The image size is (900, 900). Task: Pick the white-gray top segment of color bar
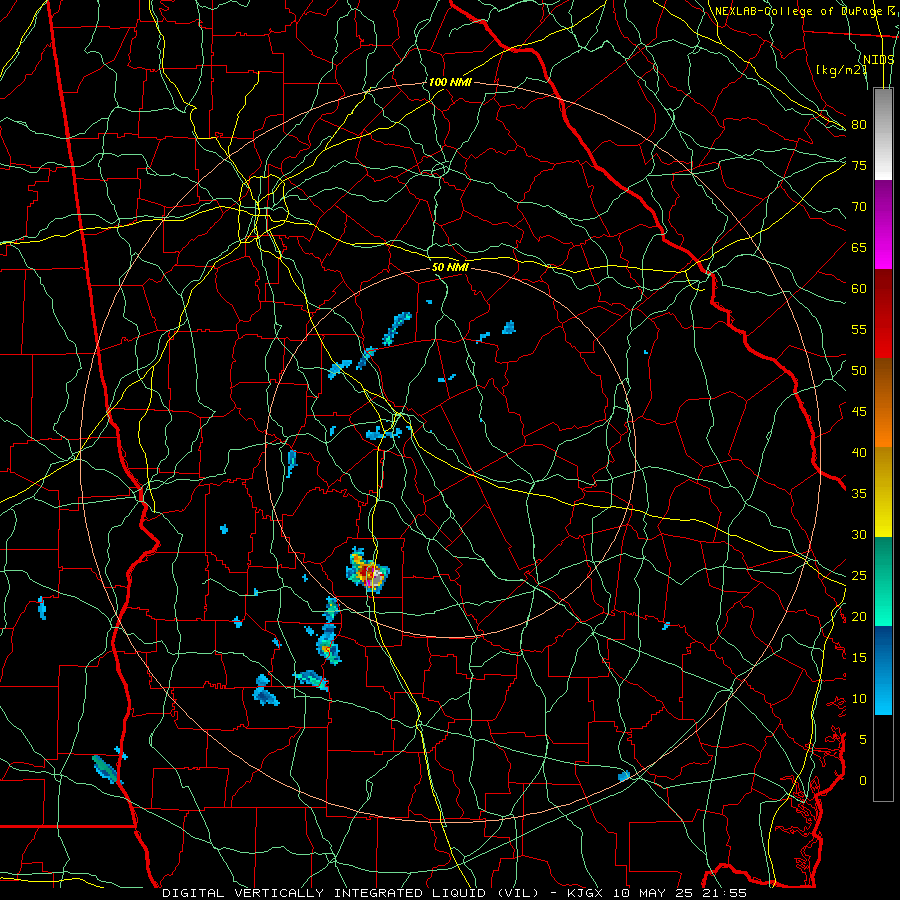click(883, 135)
